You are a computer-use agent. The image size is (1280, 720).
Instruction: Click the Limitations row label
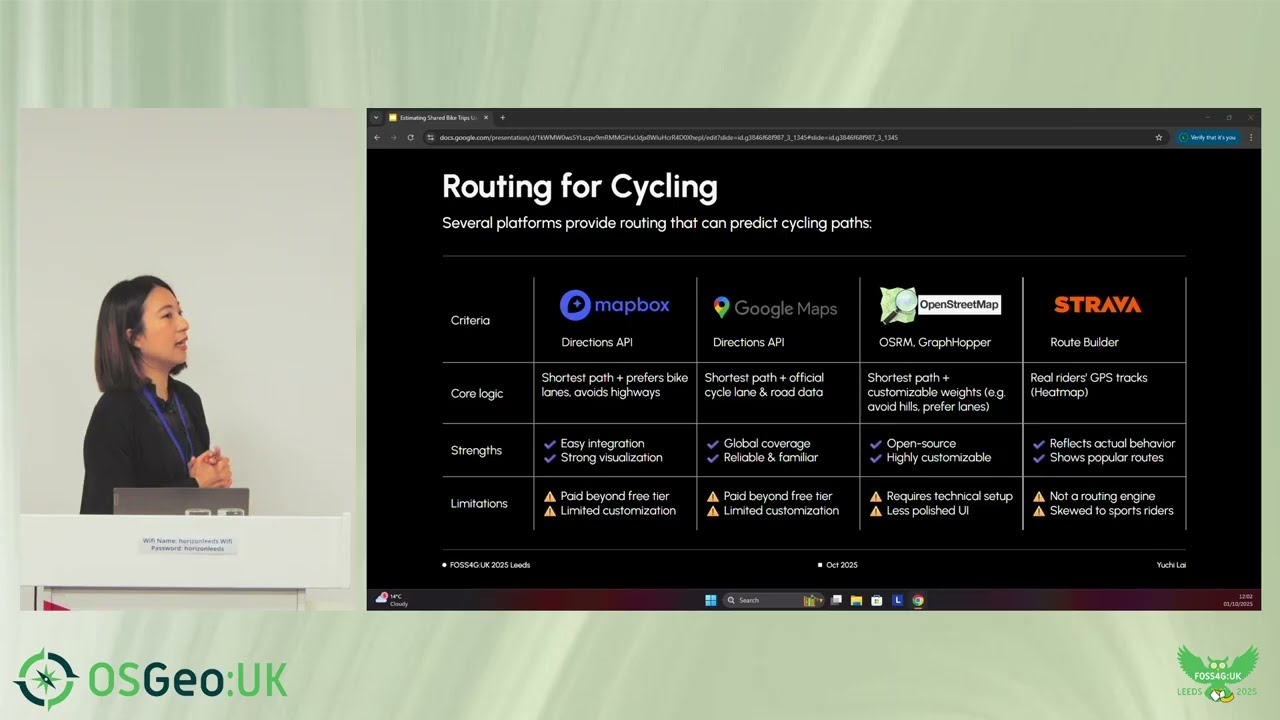click(479, 504)
